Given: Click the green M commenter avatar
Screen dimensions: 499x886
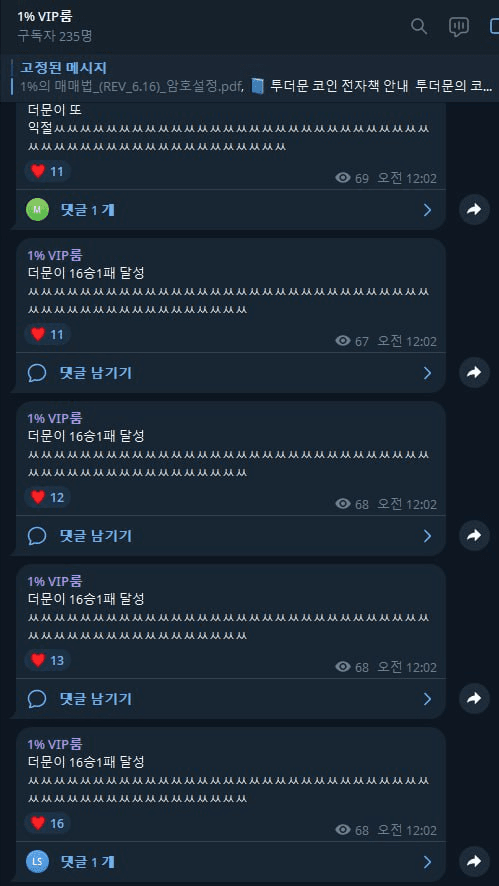Looking at the screenshot, I should (37, 210).
